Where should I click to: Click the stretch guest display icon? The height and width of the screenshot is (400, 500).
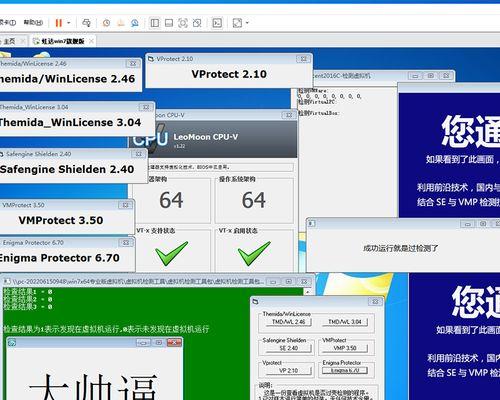click(x=237, y=23)
